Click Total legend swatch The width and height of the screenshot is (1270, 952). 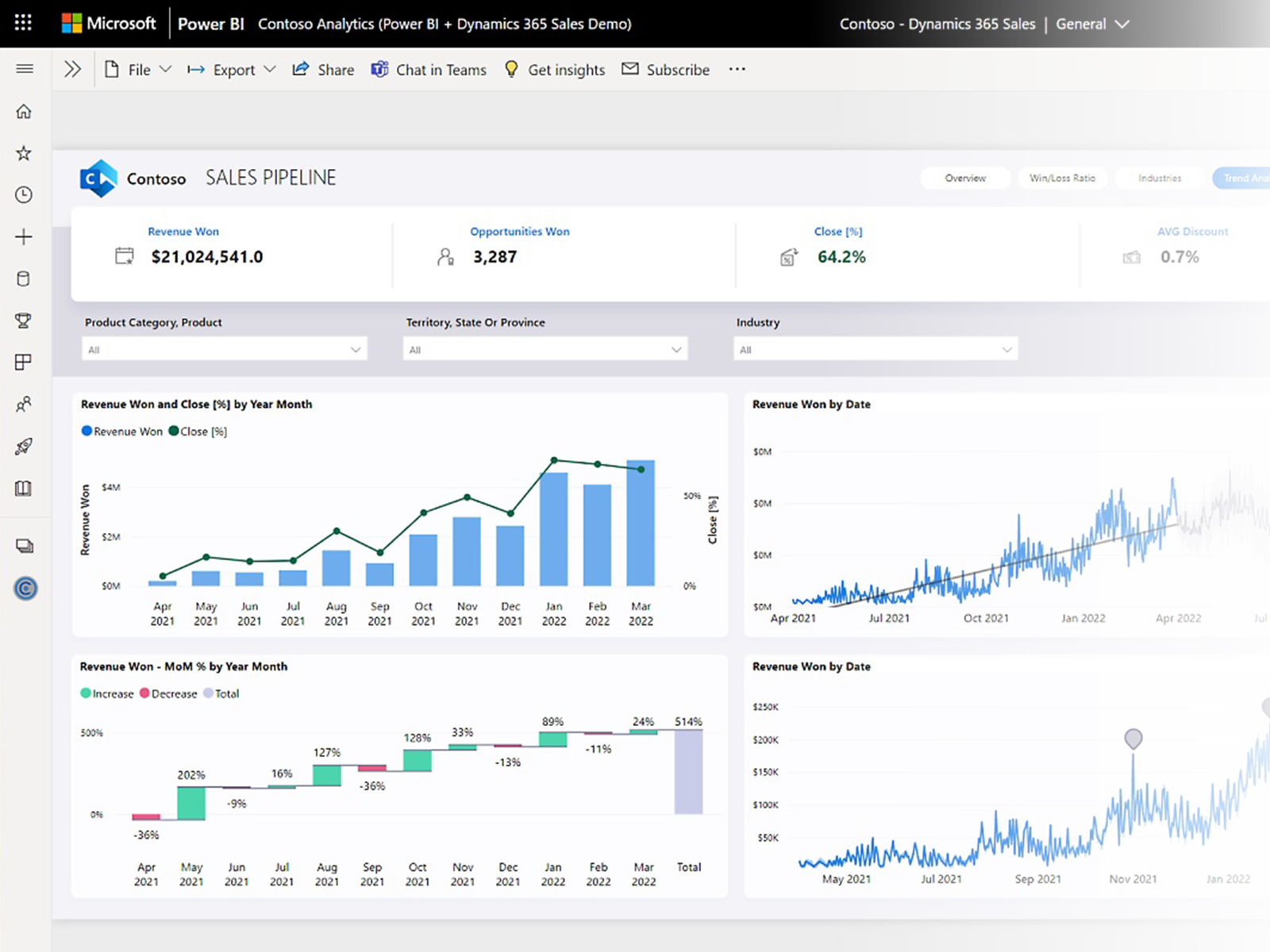208,693
